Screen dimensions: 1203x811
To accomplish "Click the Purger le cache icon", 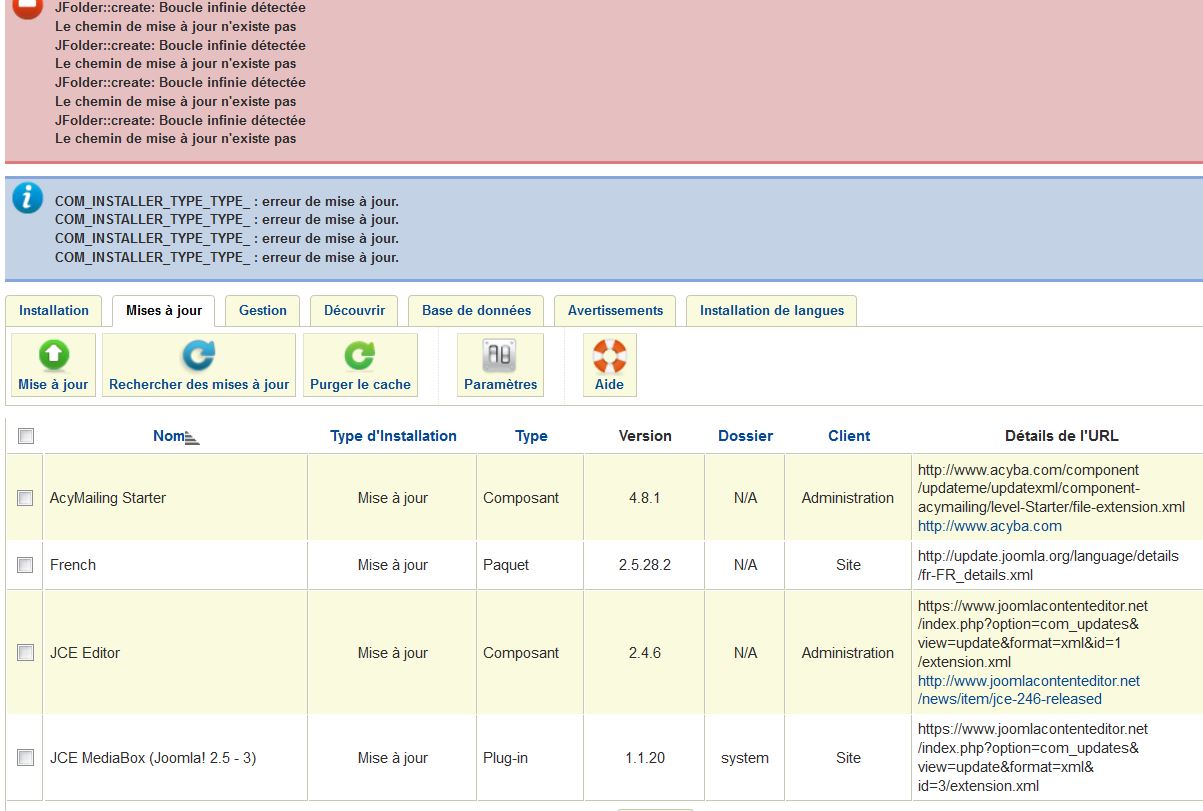I will point(360,356).
